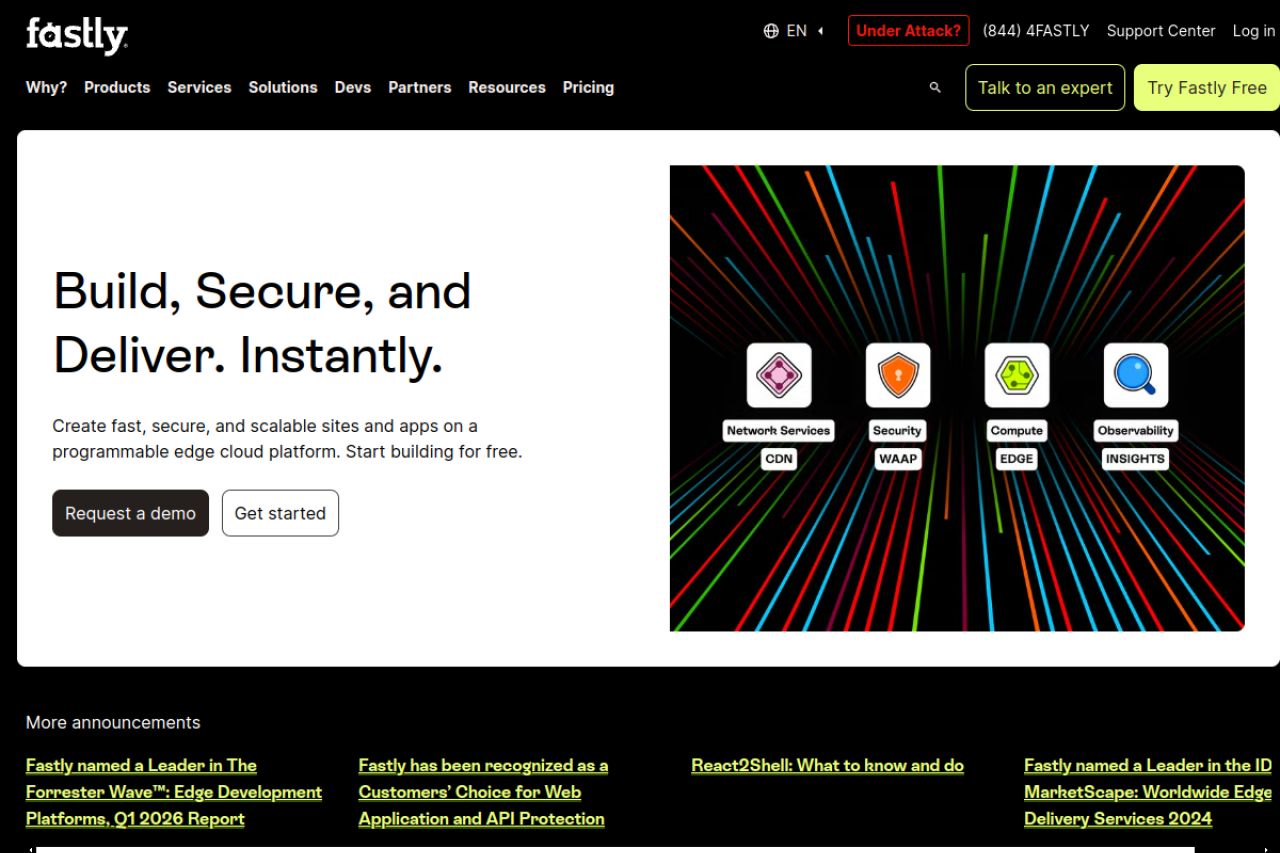Expand the Why? navigation item

(46, 88)
